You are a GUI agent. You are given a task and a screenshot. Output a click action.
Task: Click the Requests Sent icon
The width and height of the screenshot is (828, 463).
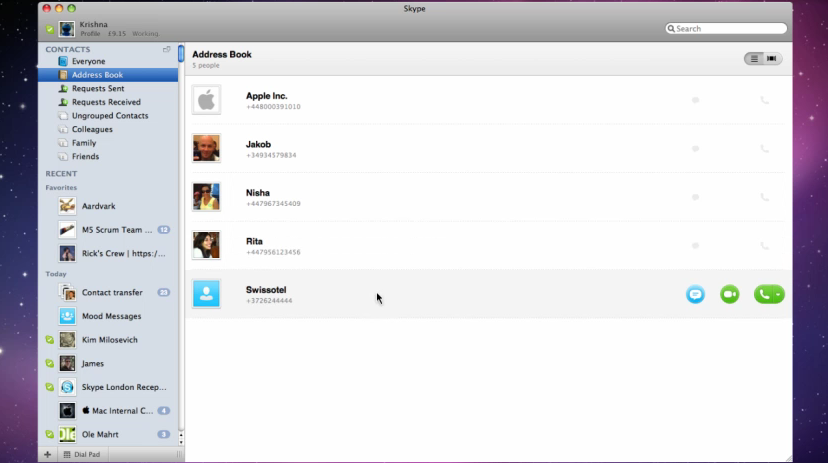[63, 89]
